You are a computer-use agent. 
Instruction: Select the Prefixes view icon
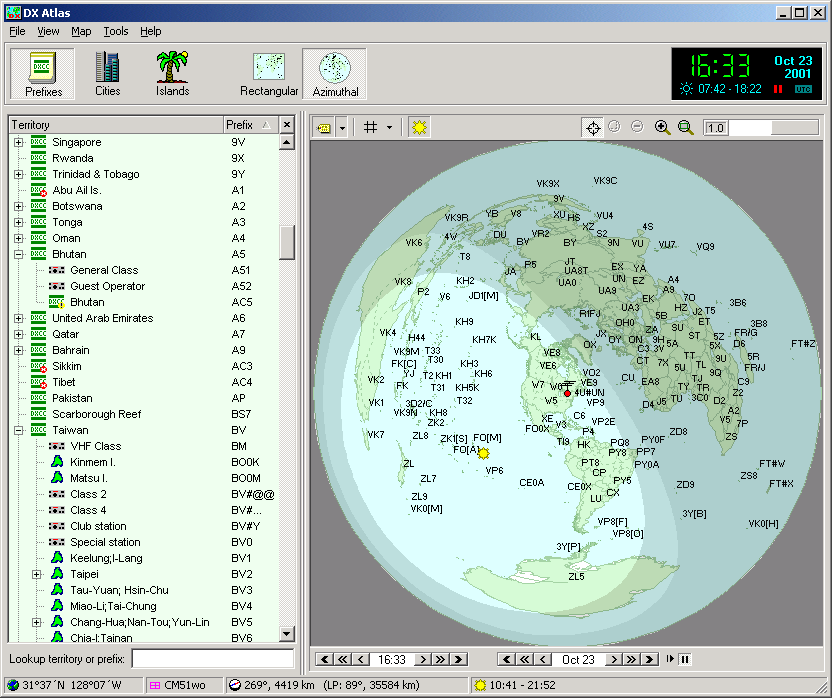pos(41,73)
